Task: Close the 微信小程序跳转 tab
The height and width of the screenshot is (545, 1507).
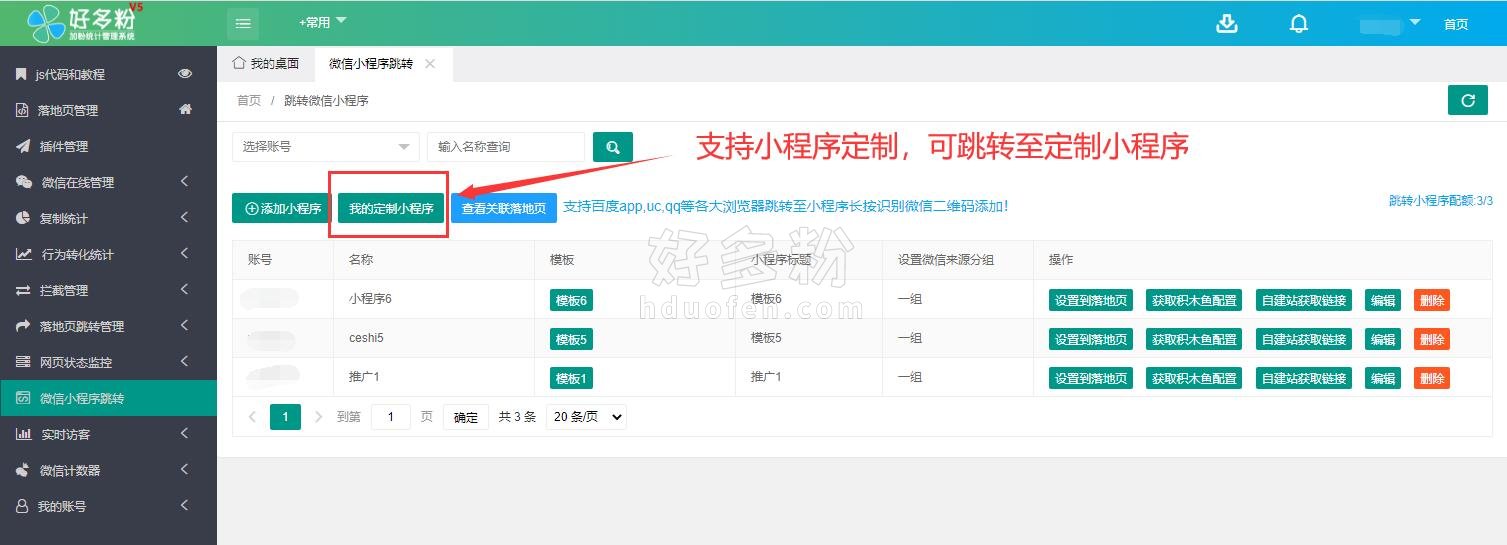Action: pyautogui.click(x=430, y=63)
